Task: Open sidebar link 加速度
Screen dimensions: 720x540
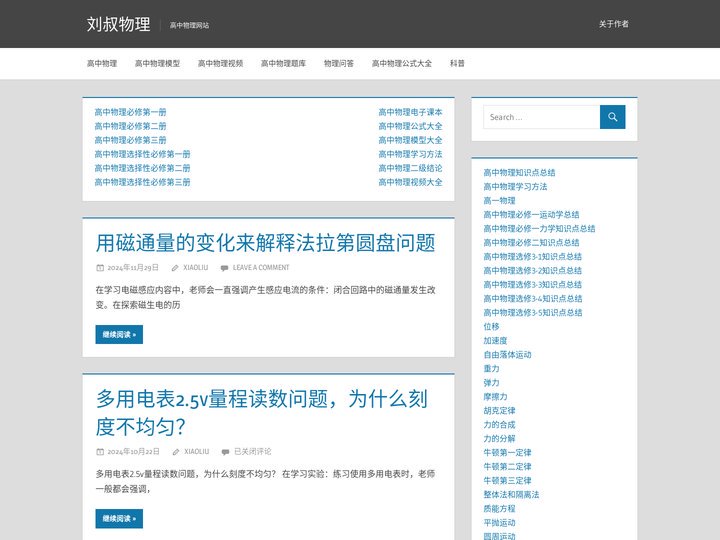Action: pos(495,341)
